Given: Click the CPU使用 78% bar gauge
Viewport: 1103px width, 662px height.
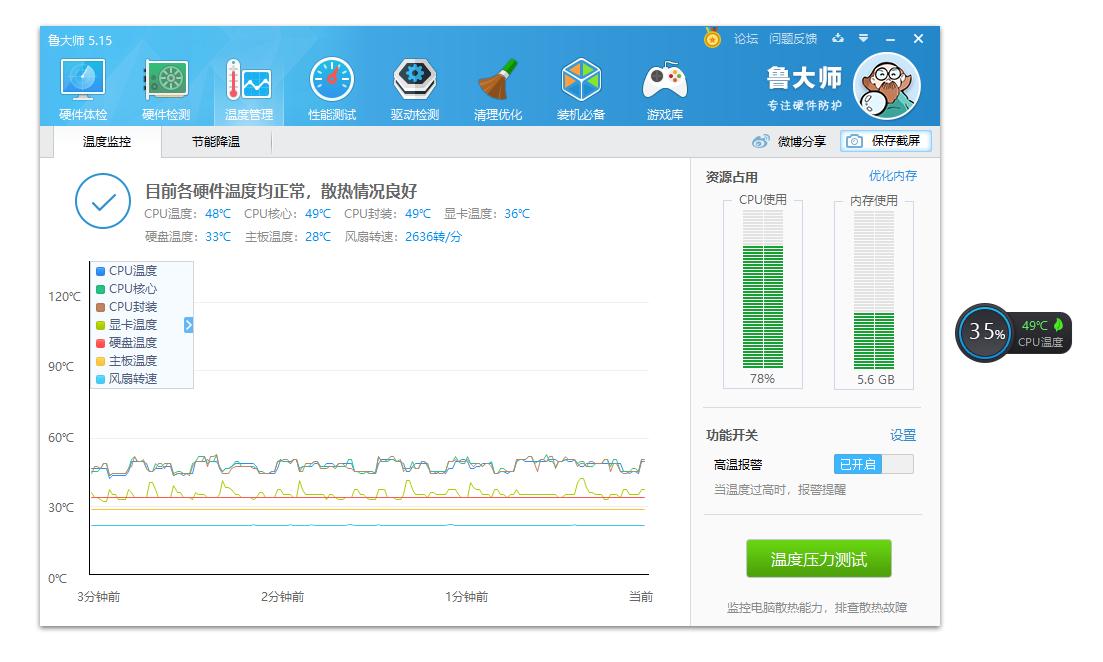Looking at the screenshot, I should (763, 290).
